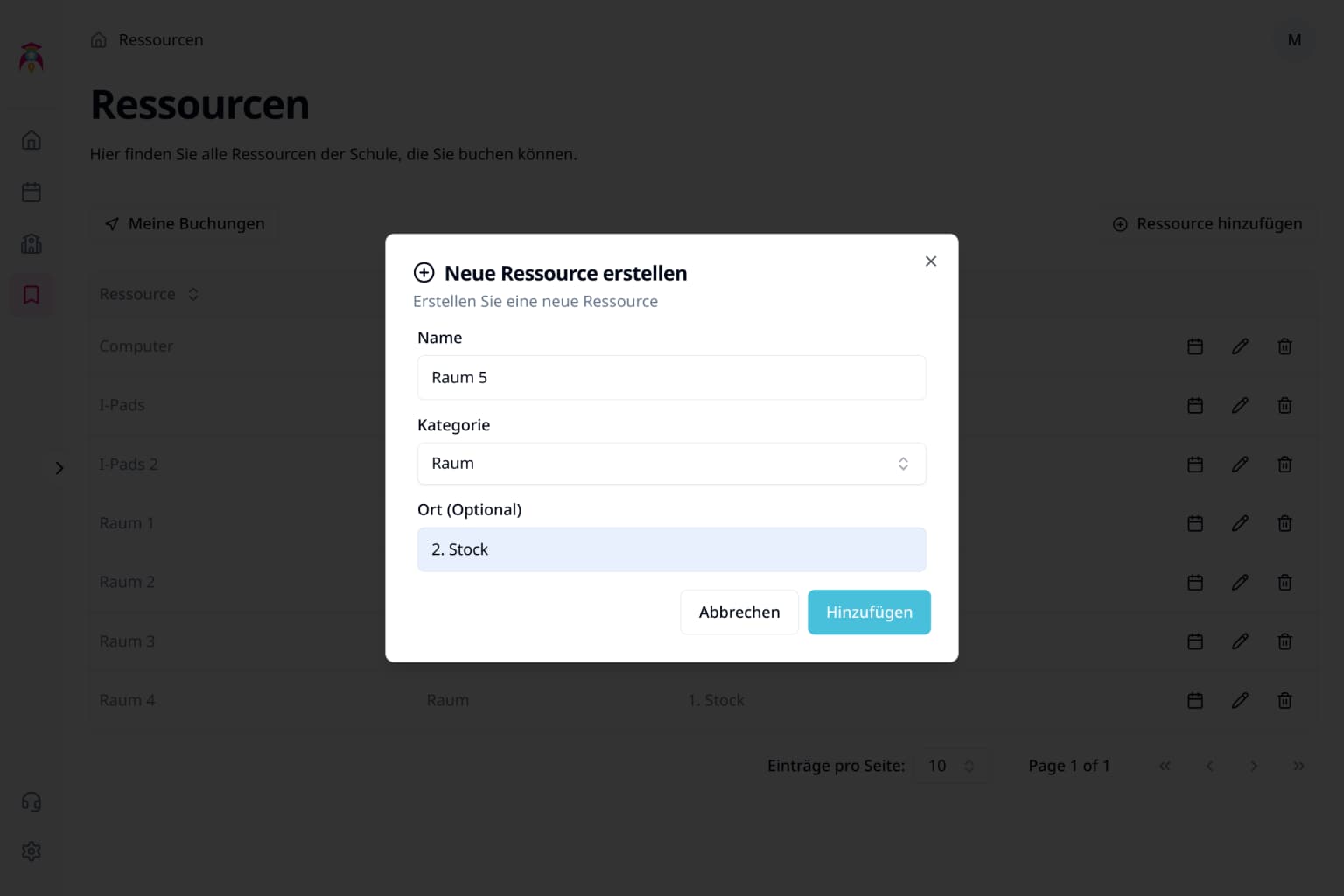This screenshot has width=1344, height=896.
Task: Expand the entries per page selector
Action: (x=950, y=766)
